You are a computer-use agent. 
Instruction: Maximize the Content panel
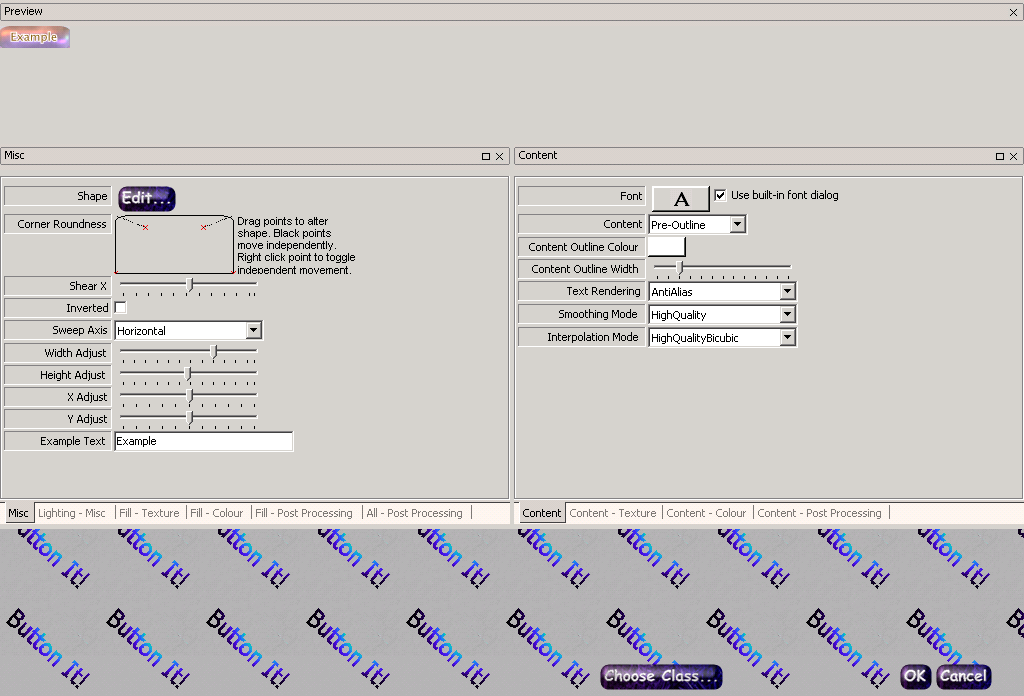pyautogui.click(x=999, y=157)
